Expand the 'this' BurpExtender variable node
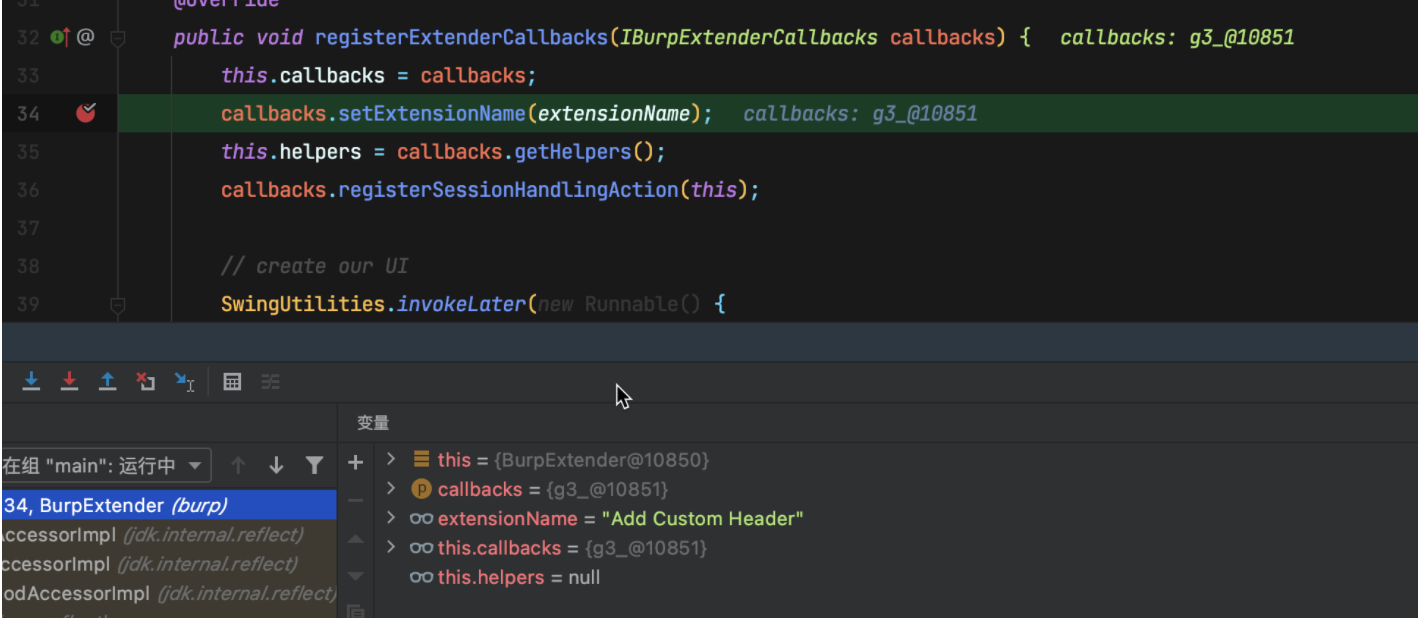The height and width of the screenshot is (618, 1418). tap(391, 459)
